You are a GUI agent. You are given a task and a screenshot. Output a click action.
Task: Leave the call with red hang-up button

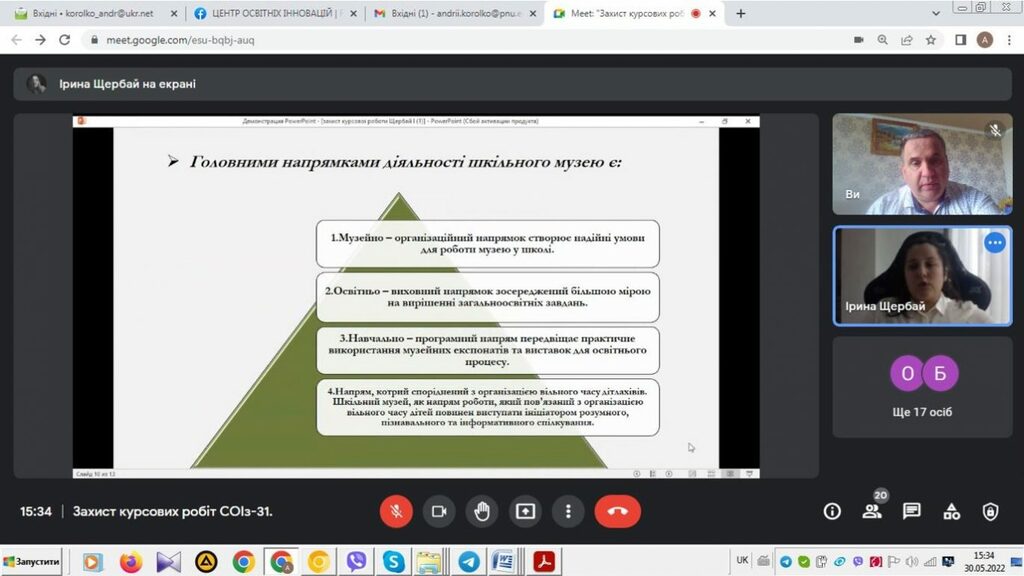click(617, 511)
